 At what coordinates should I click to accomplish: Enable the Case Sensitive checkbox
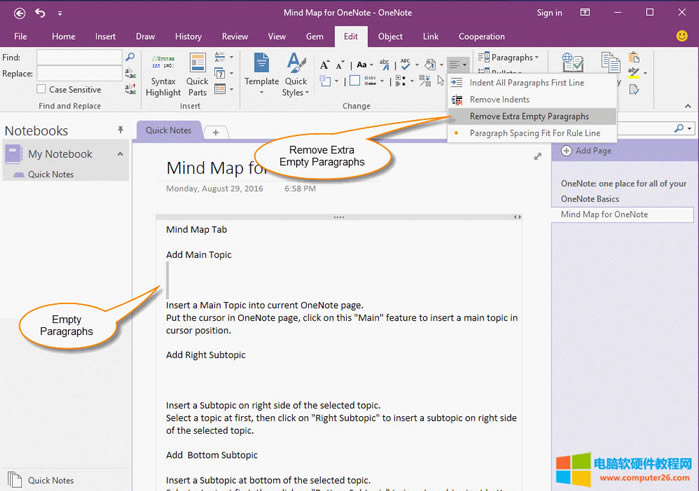coord(42,90)
